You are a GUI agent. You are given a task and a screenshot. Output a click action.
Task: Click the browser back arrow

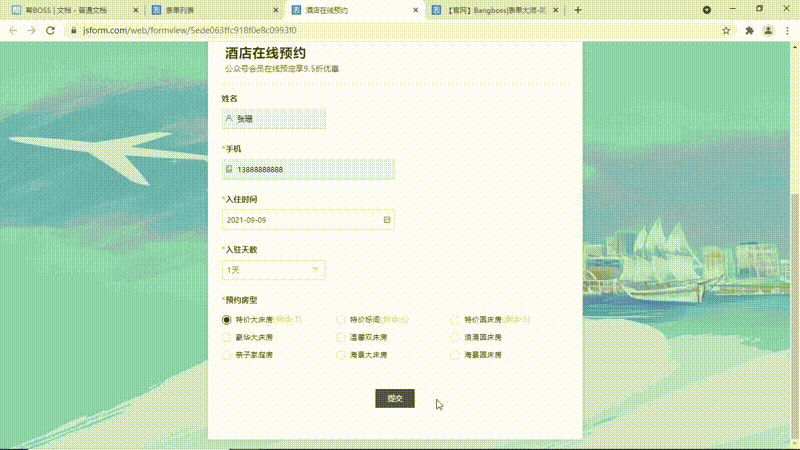(x=13, y=31)
